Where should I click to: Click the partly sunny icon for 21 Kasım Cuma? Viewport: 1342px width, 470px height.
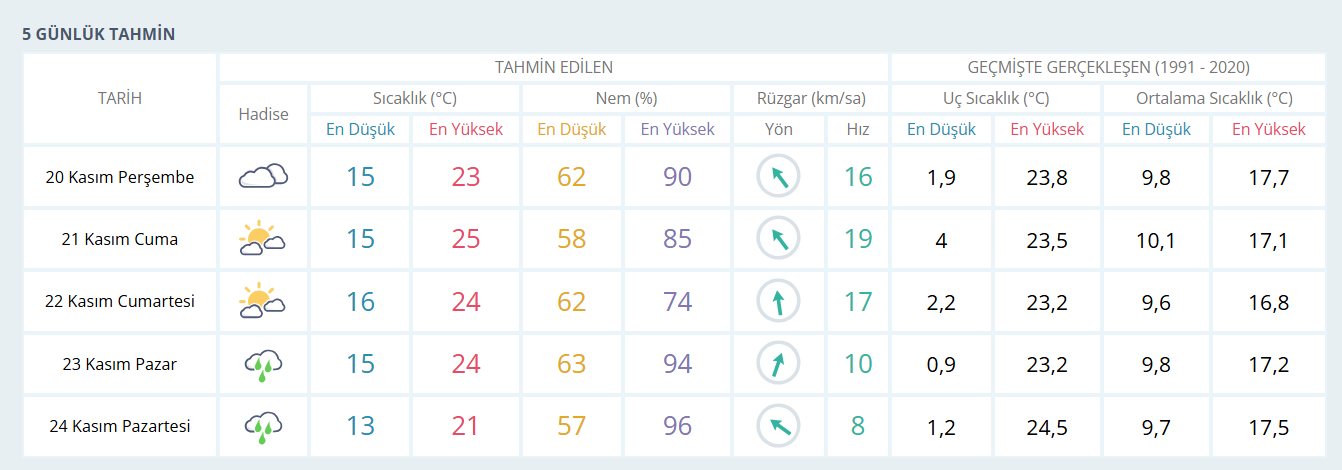pos(263,239)
